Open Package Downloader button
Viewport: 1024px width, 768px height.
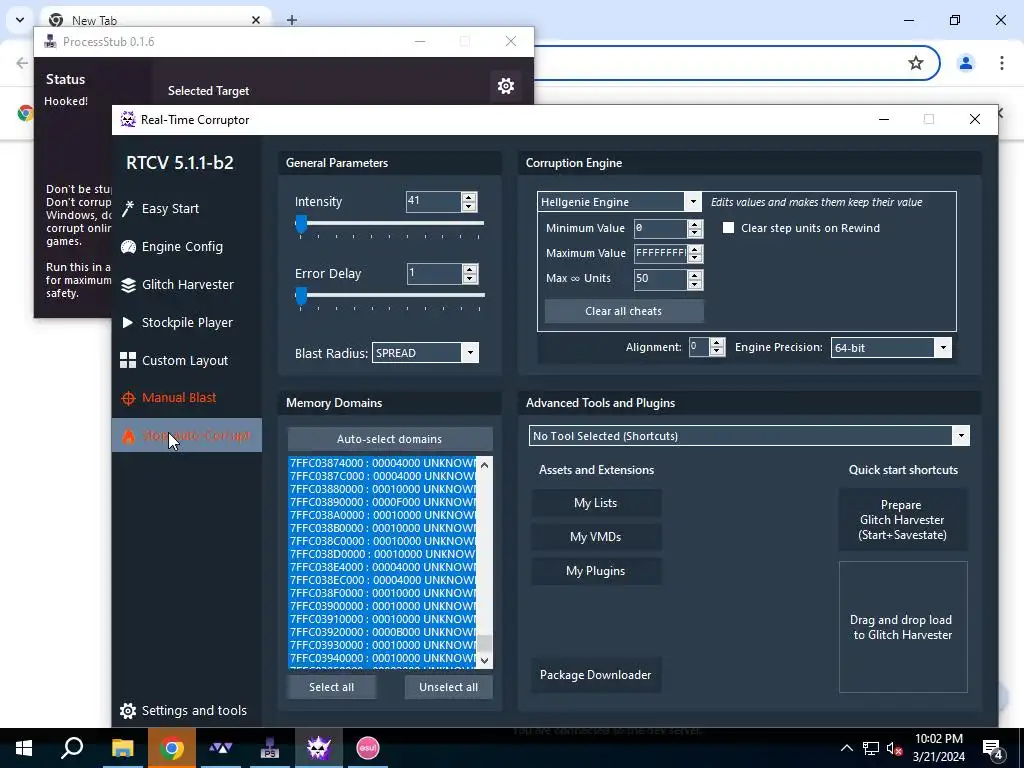click(x=596, y=675)
